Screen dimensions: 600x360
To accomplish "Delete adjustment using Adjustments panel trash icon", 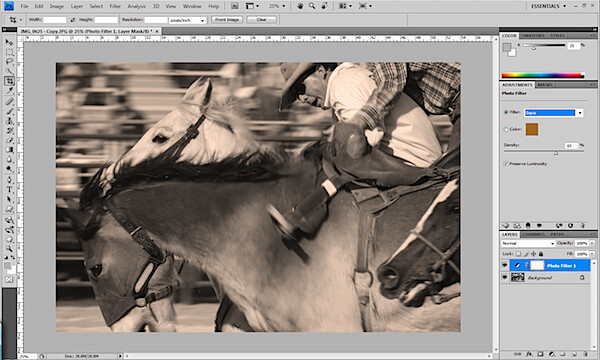I will click(x=583, y=226).
